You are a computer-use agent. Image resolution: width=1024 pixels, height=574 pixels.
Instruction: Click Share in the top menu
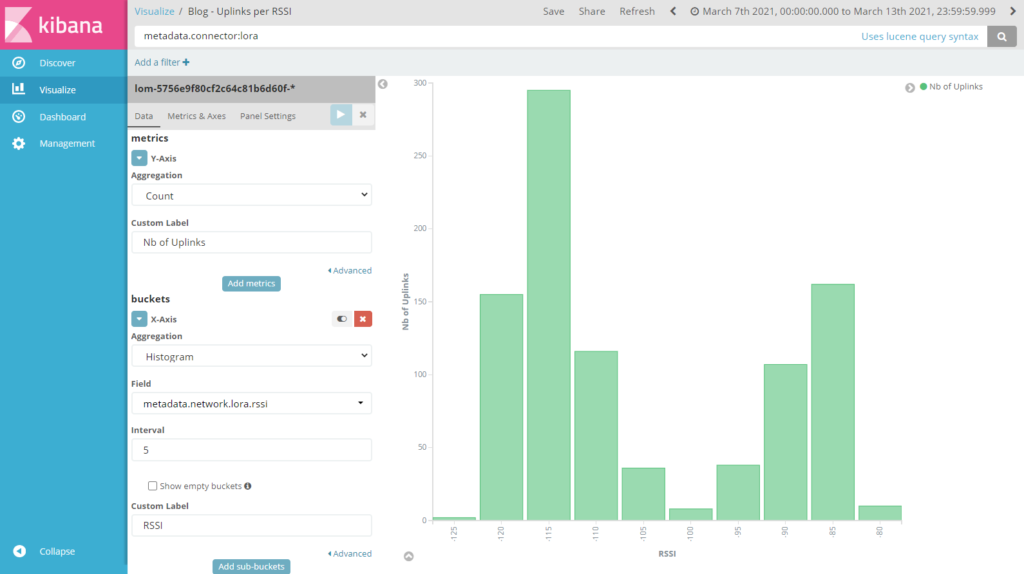point(592,11)
